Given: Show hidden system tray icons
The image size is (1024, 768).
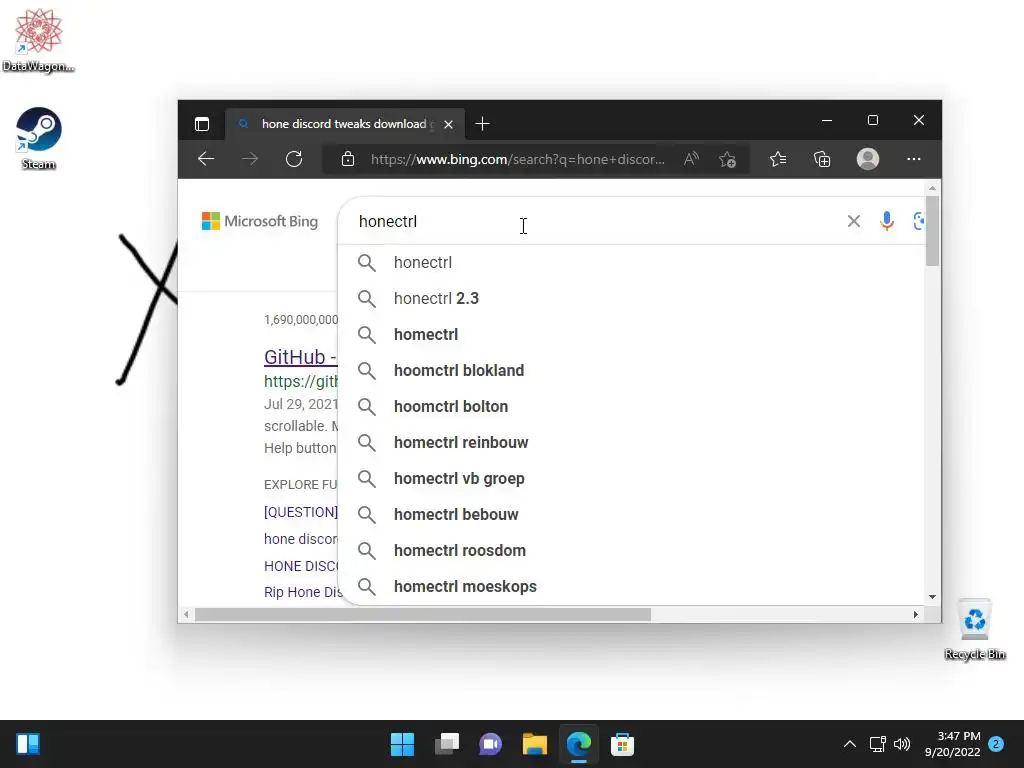Looking at the screenshot, I should click(x=849, y=744).
